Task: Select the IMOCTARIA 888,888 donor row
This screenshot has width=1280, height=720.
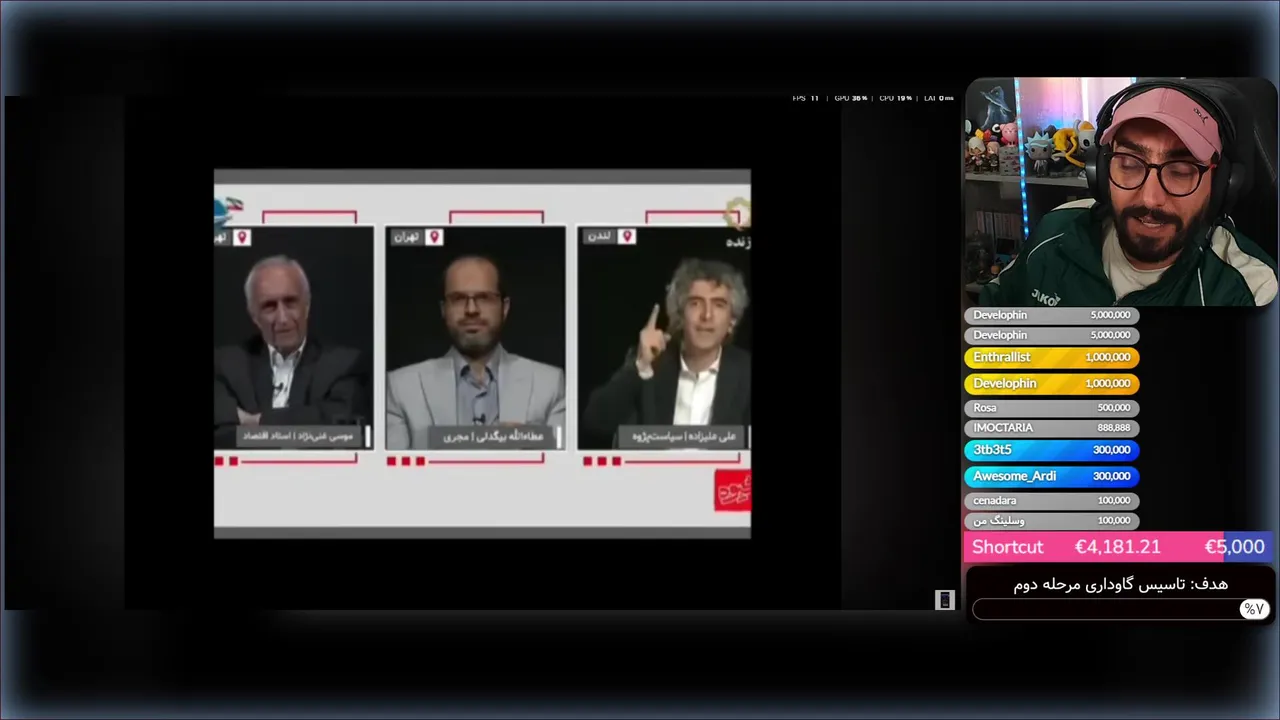Action: tap(1052, 427)
